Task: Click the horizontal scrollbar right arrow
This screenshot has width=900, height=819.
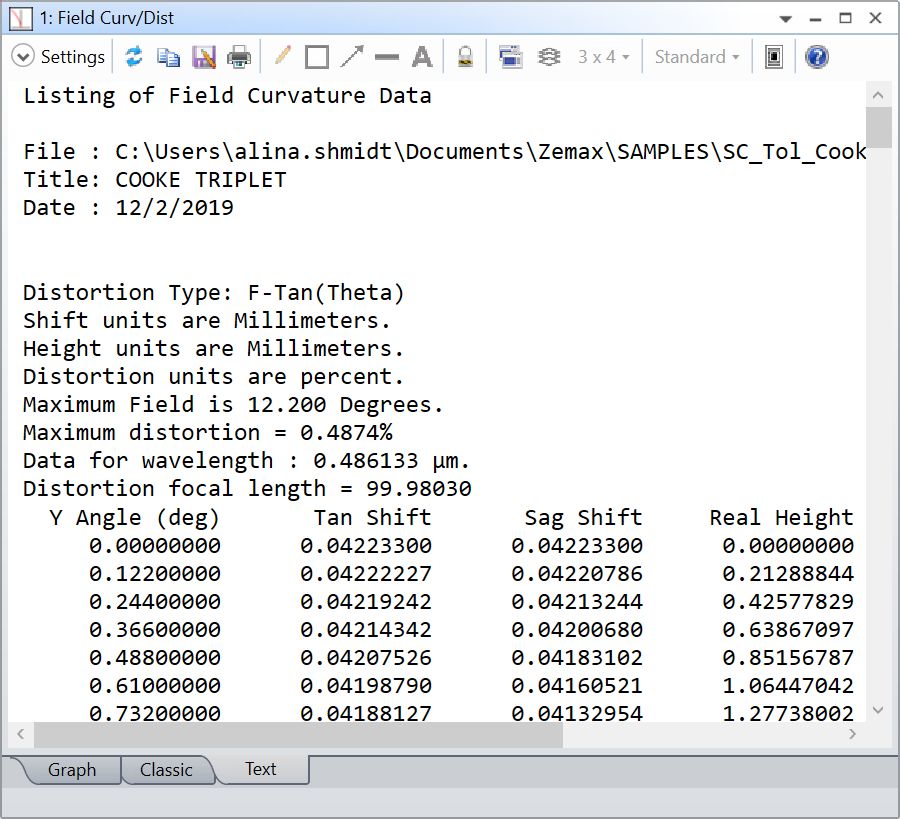Action: (852, 734)
